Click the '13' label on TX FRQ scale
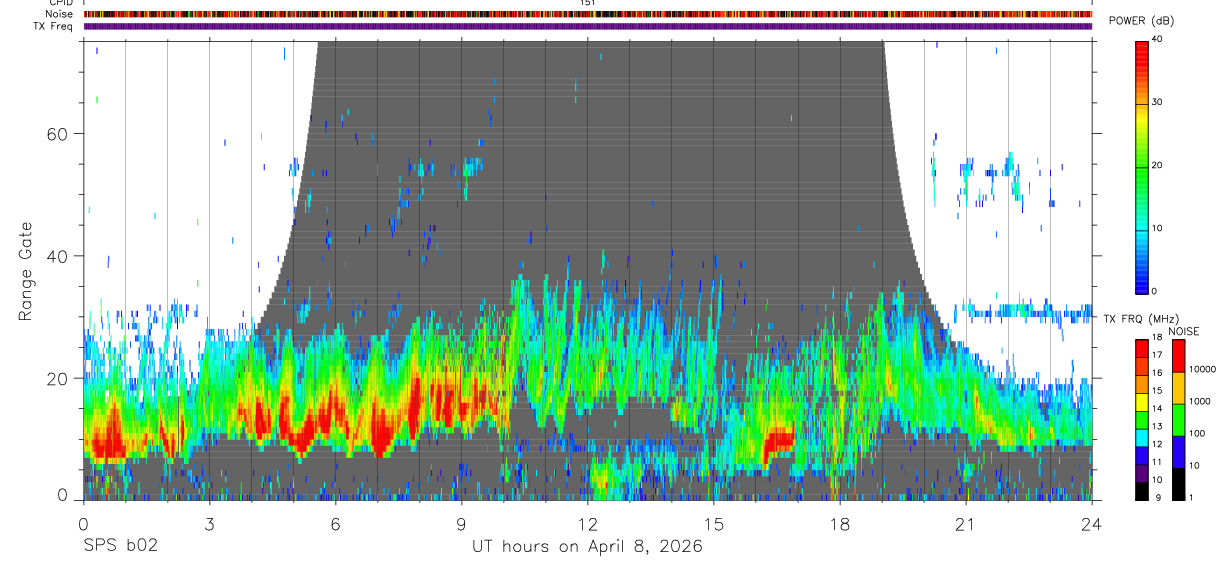The height and width of the screenshot is (567, 1228). tap(1158, 428)
